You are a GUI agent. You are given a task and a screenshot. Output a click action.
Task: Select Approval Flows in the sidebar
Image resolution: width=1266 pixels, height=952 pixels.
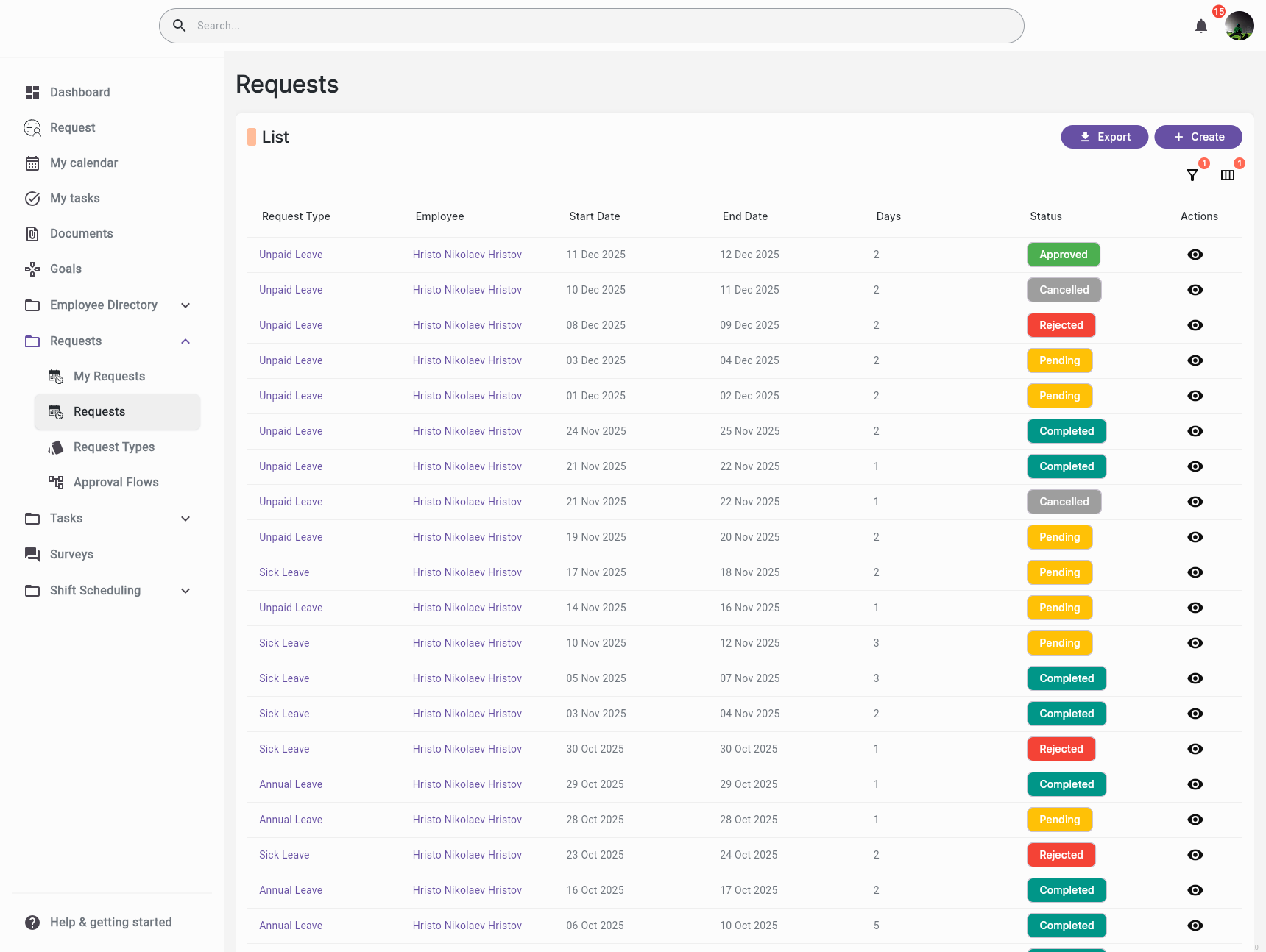(116, 482)
